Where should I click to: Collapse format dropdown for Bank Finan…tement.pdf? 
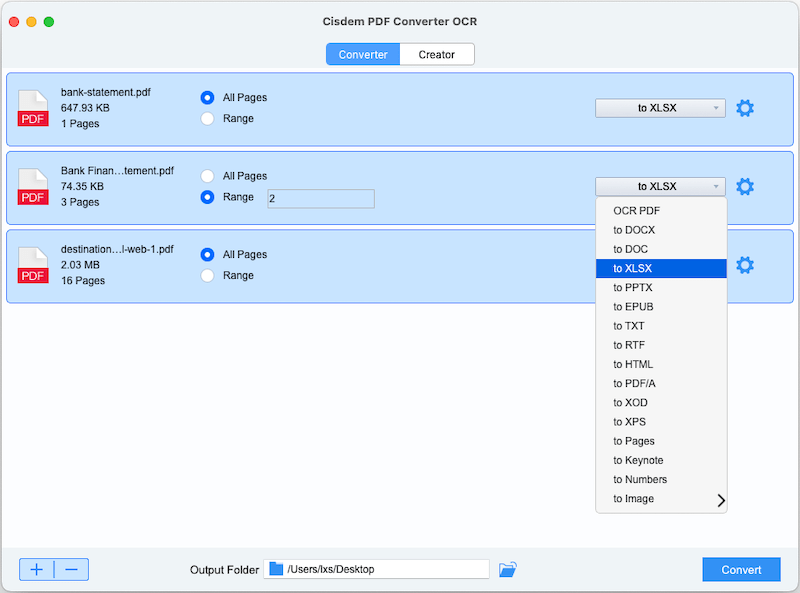660,187
